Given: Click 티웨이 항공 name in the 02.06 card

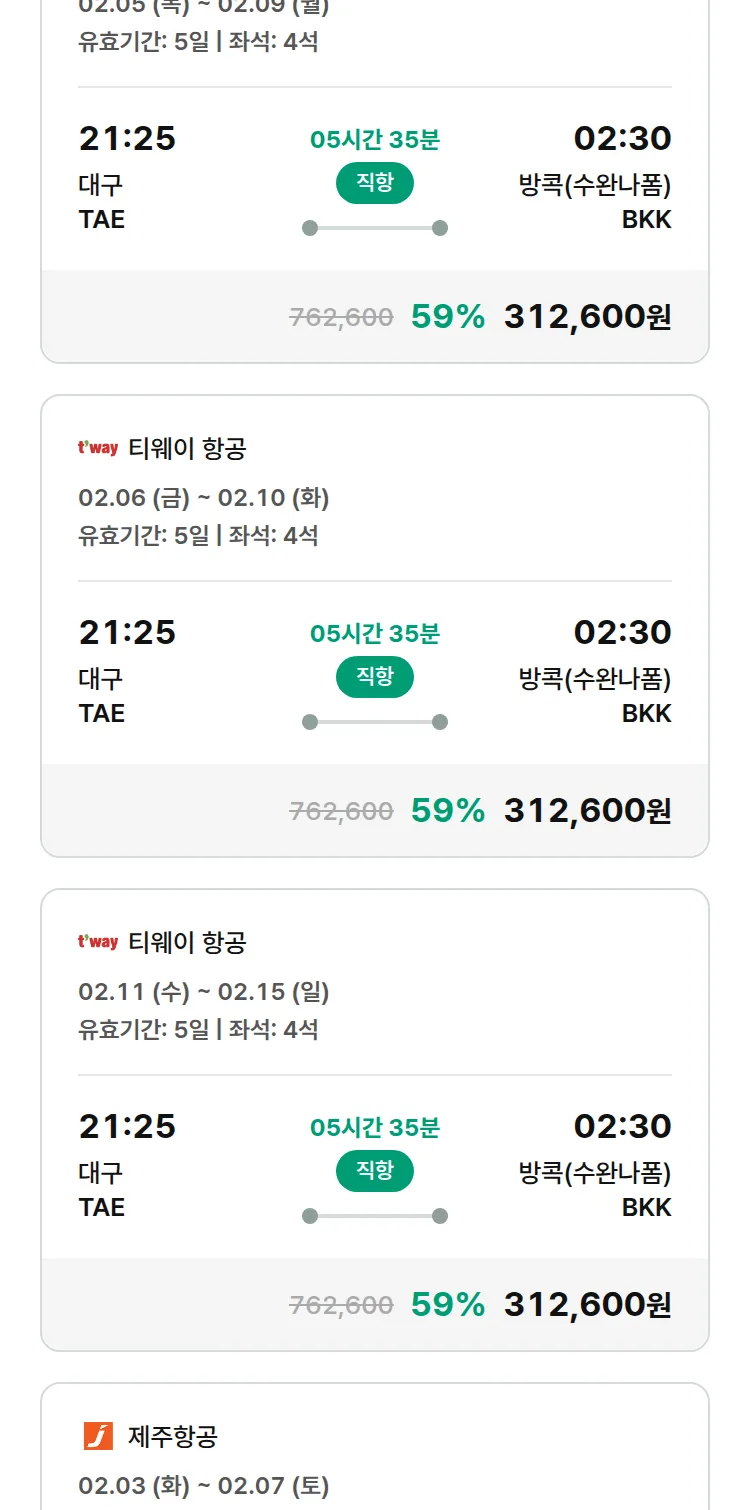Looking at the screenshot, I should (x=187, y=449).
